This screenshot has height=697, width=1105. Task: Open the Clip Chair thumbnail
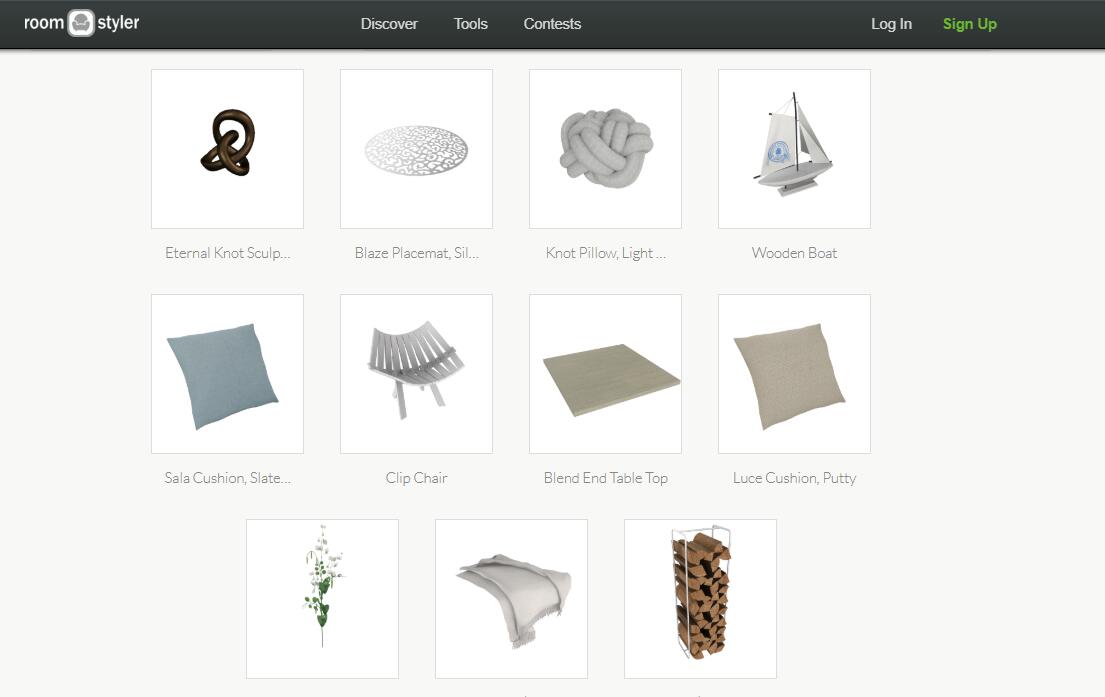416,374
